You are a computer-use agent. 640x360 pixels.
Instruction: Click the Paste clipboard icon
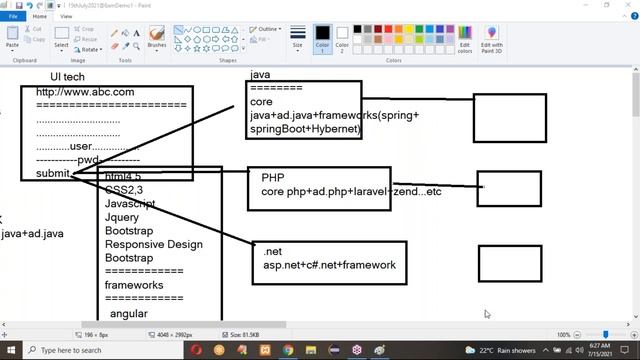pyautogui.click(x=12, y=33)
